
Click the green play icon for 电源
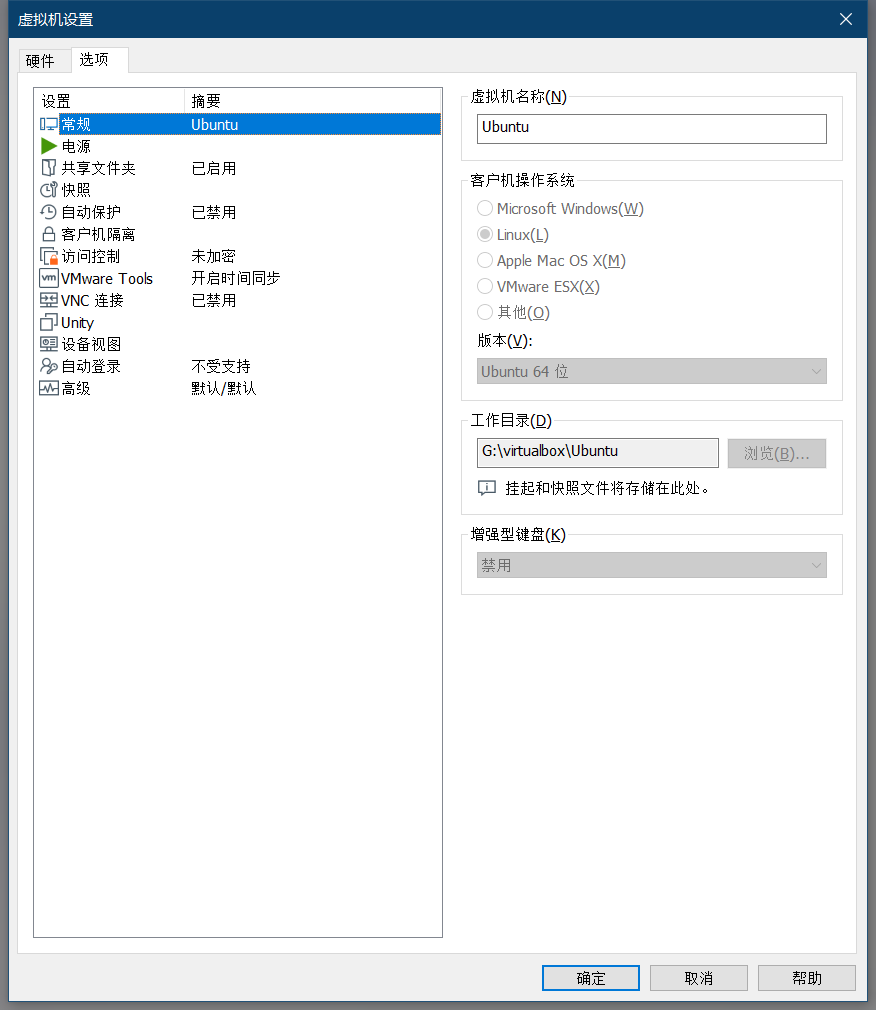pyautogui.click(x=49, y=146)
